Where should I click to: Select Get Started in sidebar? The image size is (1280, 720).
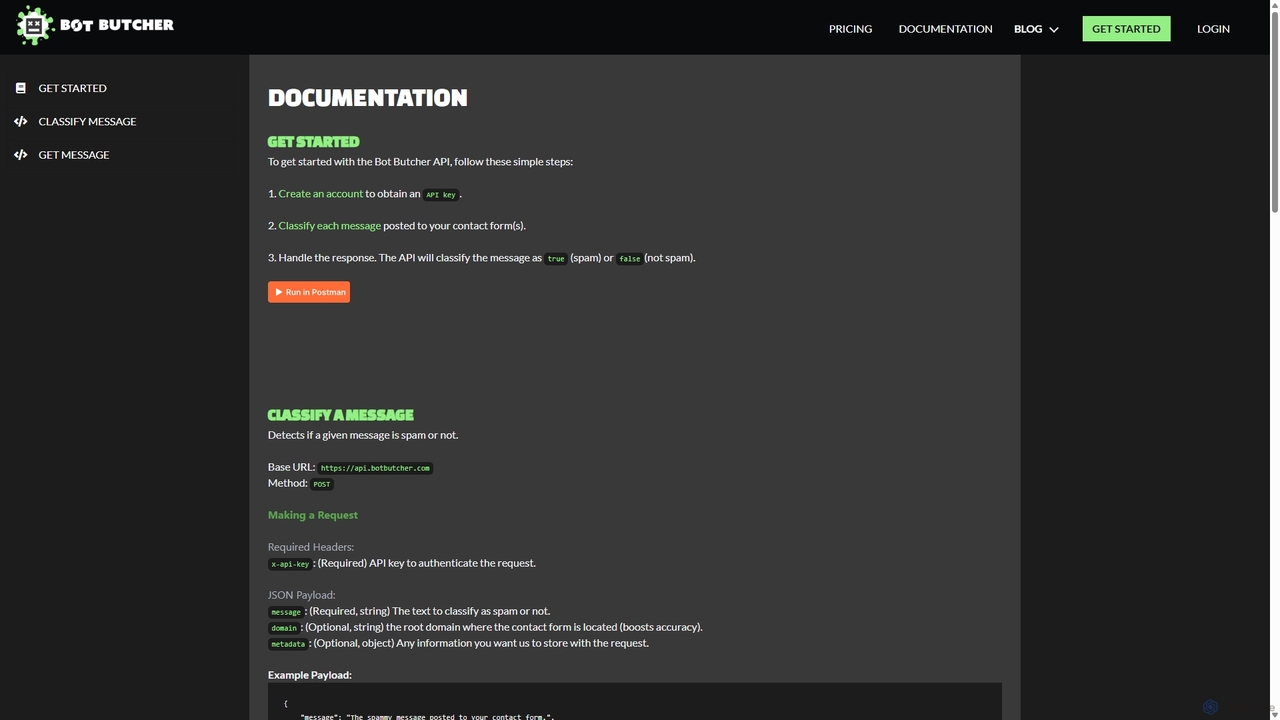72,88
